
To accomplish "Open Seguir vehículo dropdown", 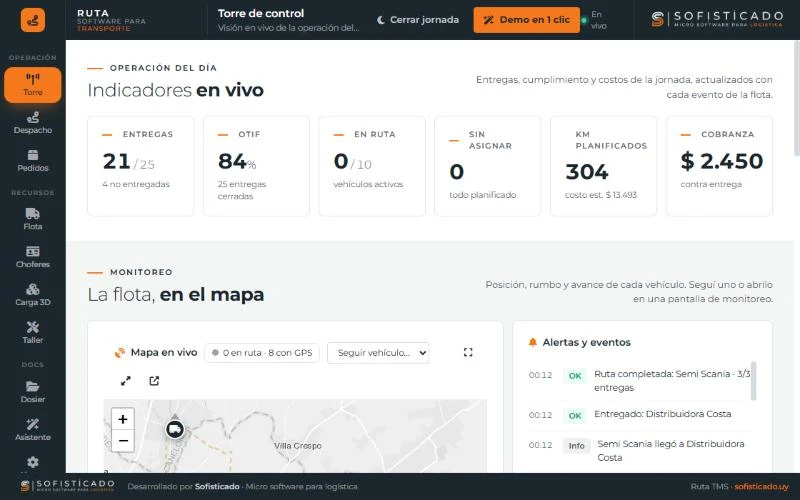I will coord(378,353).
